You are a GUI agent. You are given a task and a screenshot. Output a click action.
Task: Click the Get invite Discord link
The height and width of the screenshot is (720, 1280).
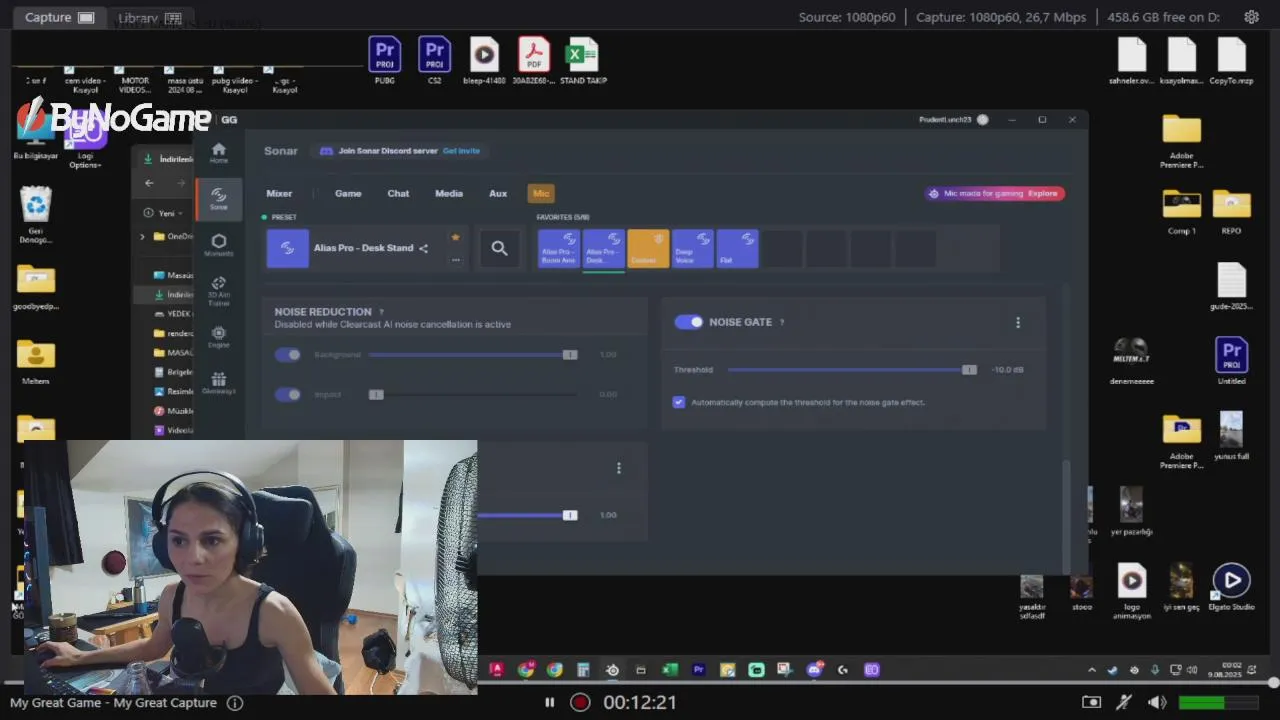(461, 151)
